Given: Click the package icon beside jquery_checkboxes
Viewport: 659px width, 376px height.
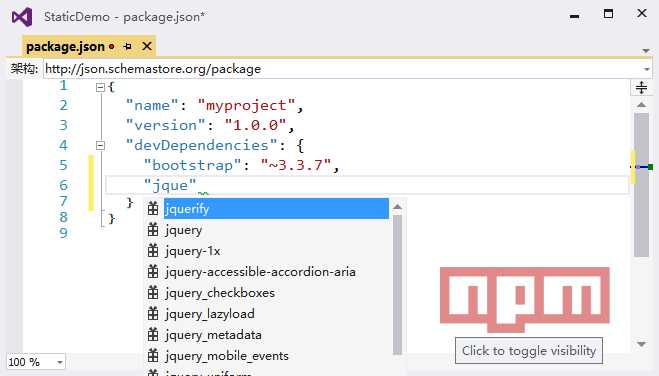Looking at the screenshot, I should [153, 292].
